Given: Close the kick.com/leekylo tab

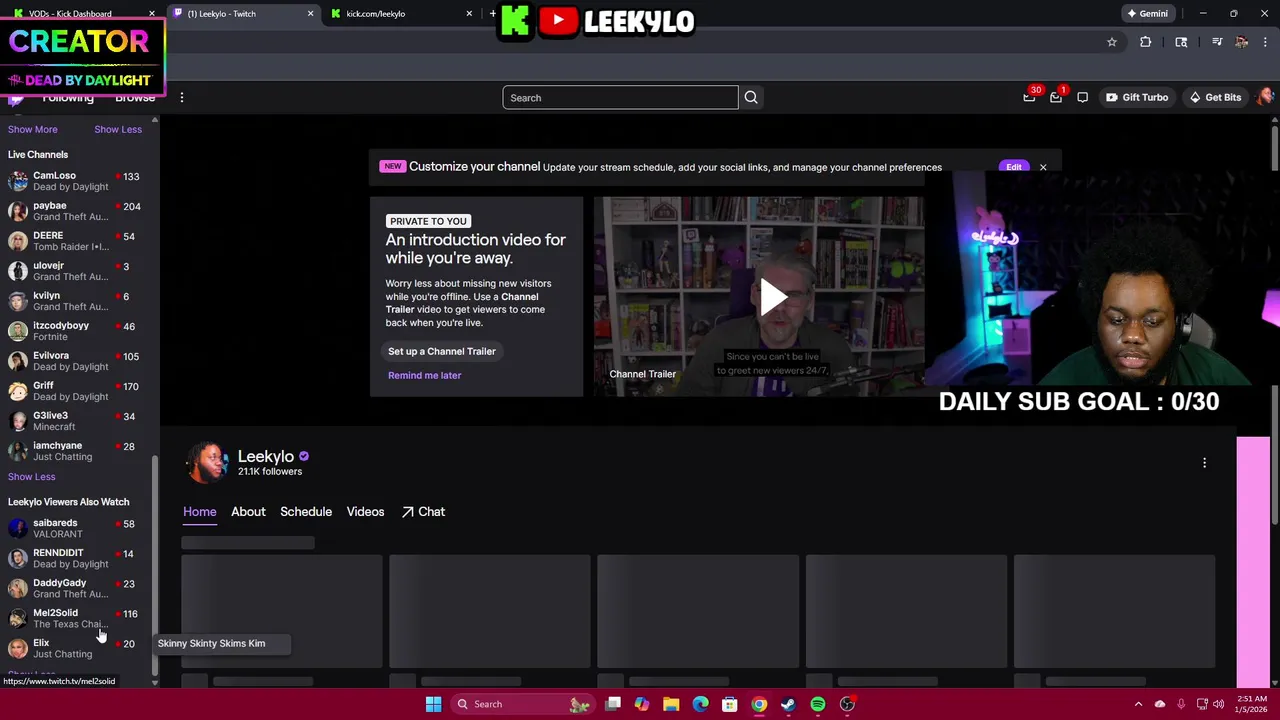Looking at the screenshot, I should [469, 14].
